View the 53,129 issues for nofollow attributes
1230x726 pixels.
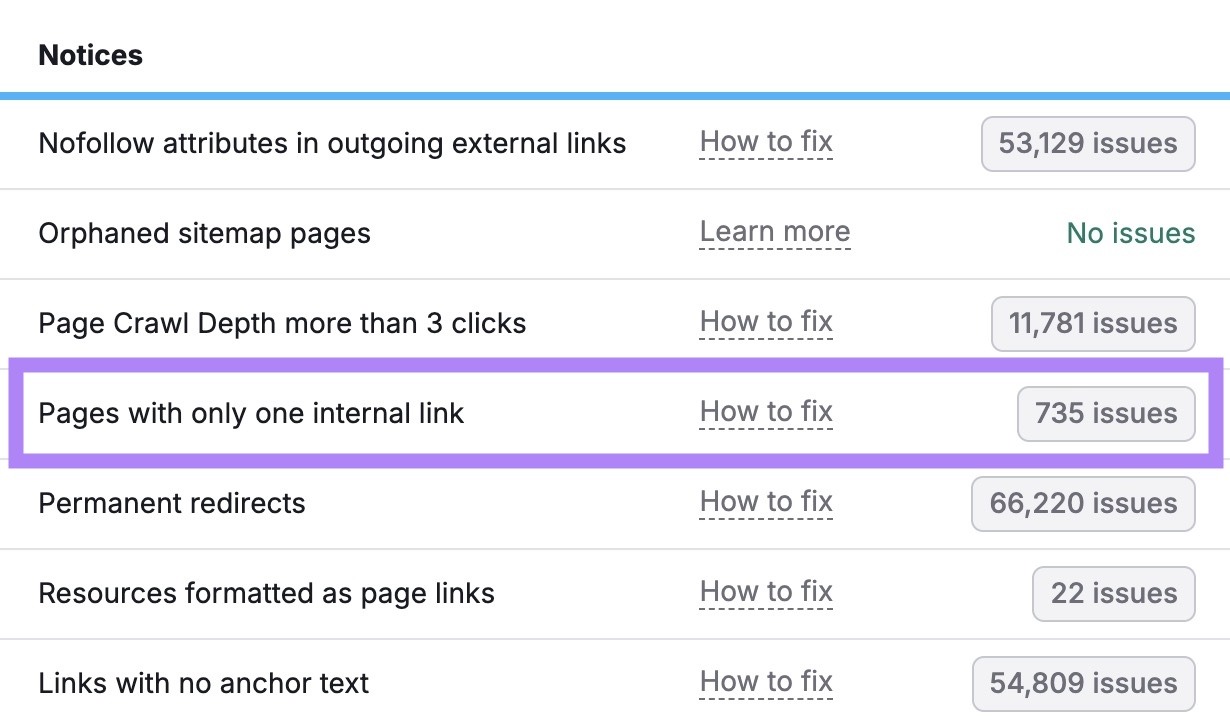pyautogui.click(x=1087, y=143)
